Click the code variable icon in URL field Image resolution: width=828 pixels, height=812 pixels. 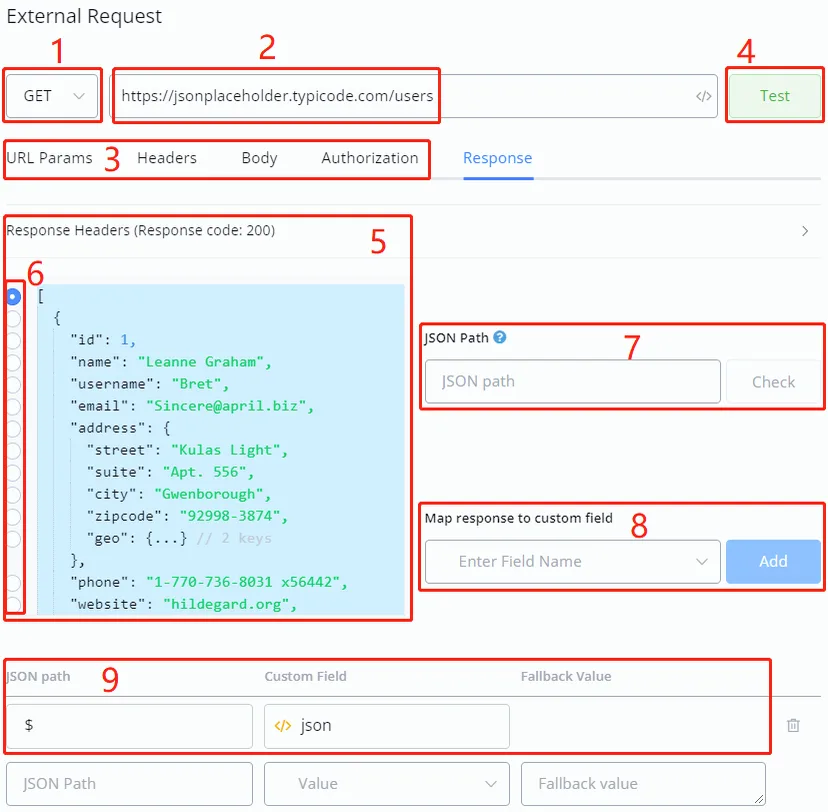pyautogui.click(x=703, y=96)
